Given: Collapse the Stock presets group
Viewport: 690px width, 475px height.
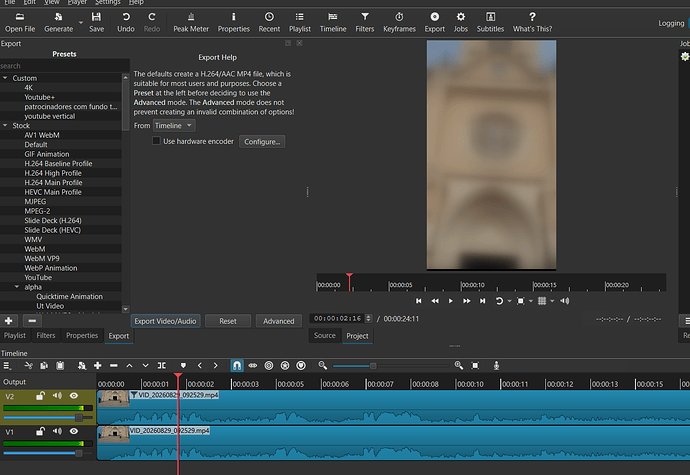Looking at the screenshot, I should tap(5, 125).
